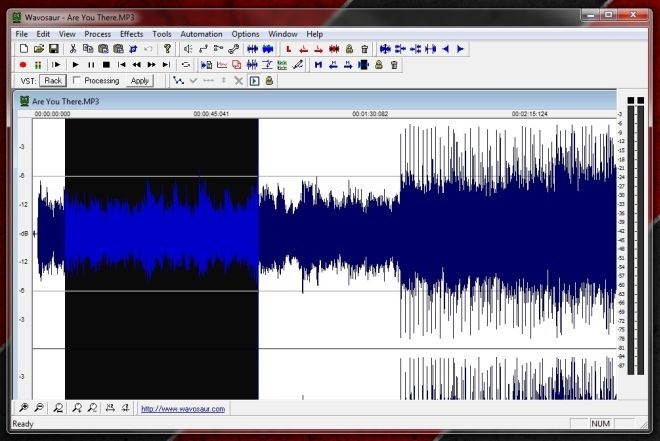Click the solid blue left triangle icon
Screen dimensions: 660x441
tap(445, 49)
